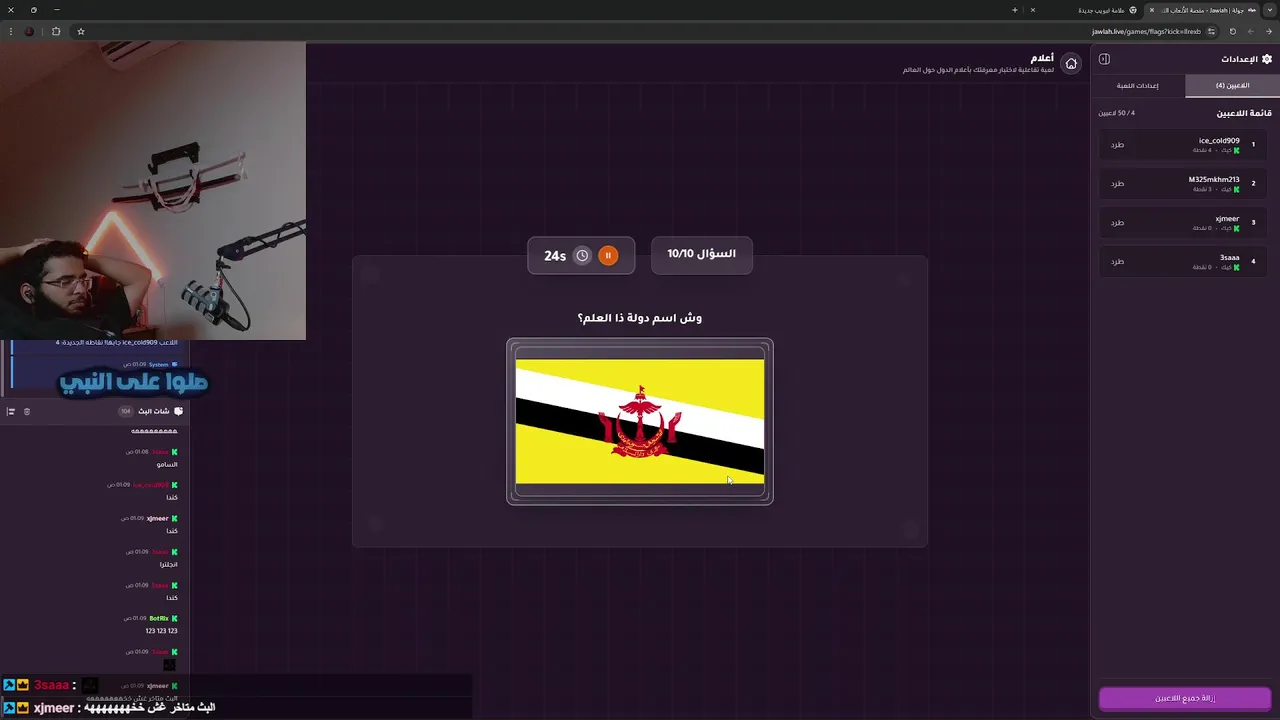Click the settings gear icon beside الإعدادات
The width and height of the screenshot is (1280, 720).
[1267, 59]
